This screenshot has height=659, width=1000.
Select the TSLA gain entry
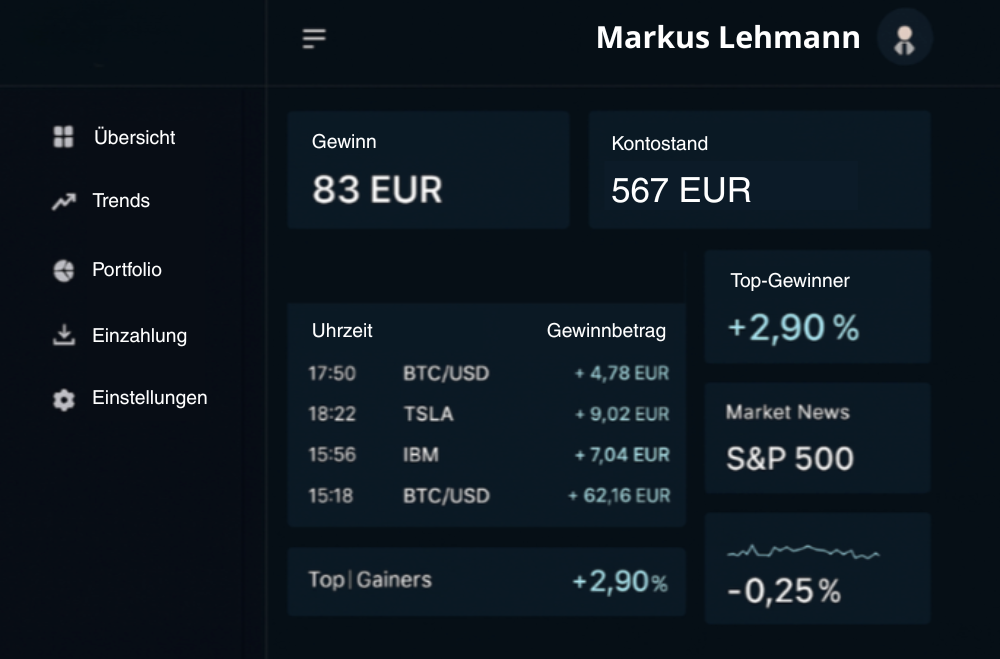pos(487,414)
